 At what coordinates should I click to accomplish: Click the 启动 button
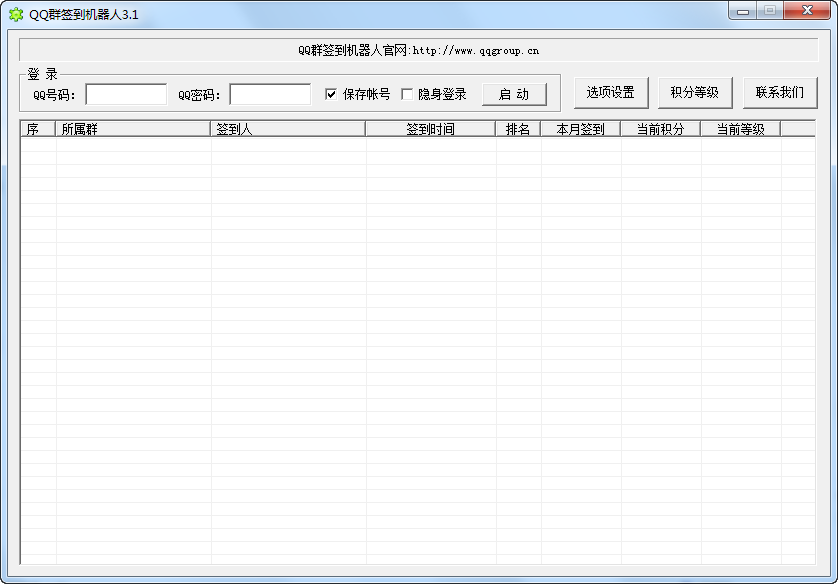[x=514, y=95]
